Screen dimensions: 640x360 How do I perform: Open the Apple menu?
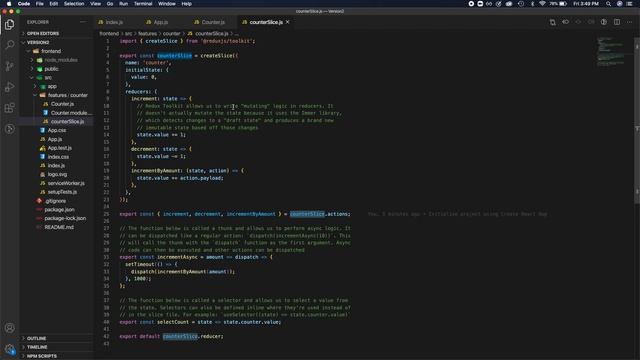pyautogui.click(x=9, y=4)
